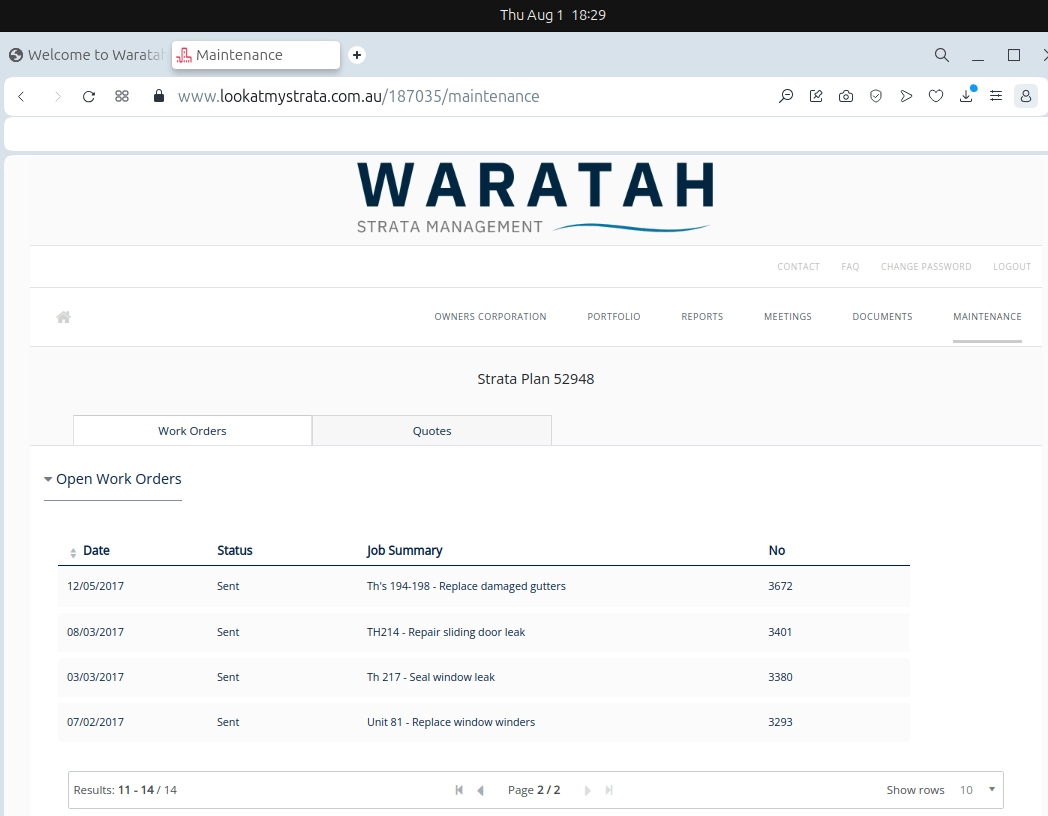Image resolution: width=1048 pixels, height=816 pixels.
Task: Open the Work Orders tab
Action: point(192,431)
